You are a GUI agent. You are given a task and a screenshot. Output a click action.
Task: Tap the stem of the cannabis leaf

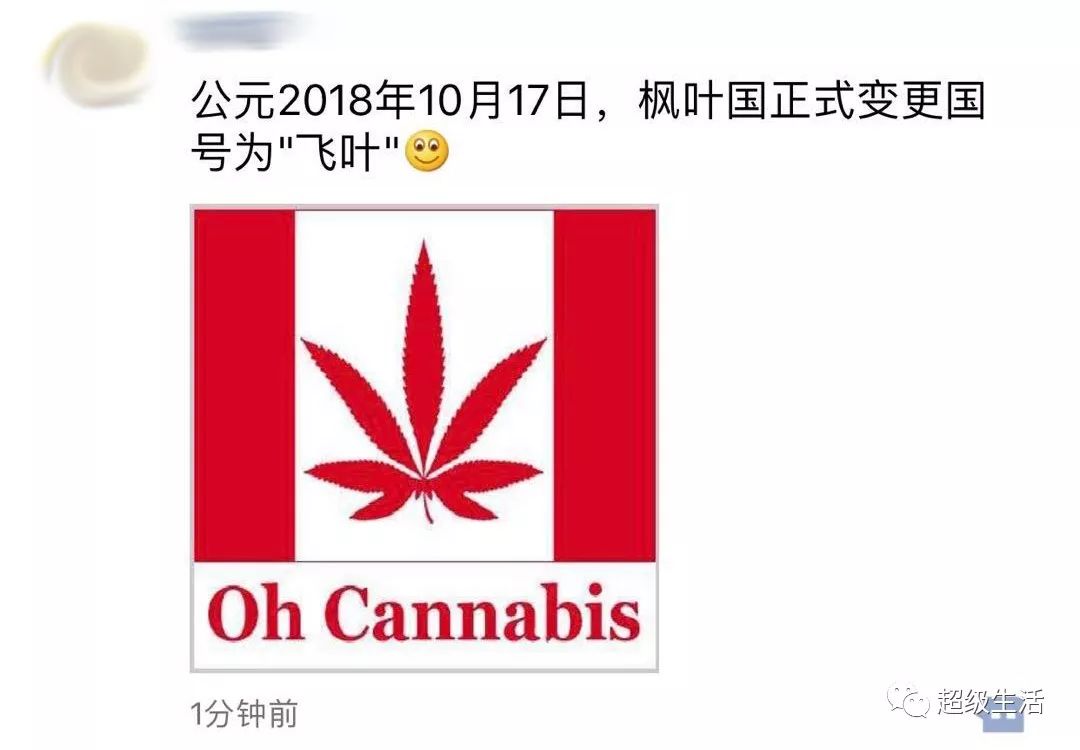click(428, 507)
